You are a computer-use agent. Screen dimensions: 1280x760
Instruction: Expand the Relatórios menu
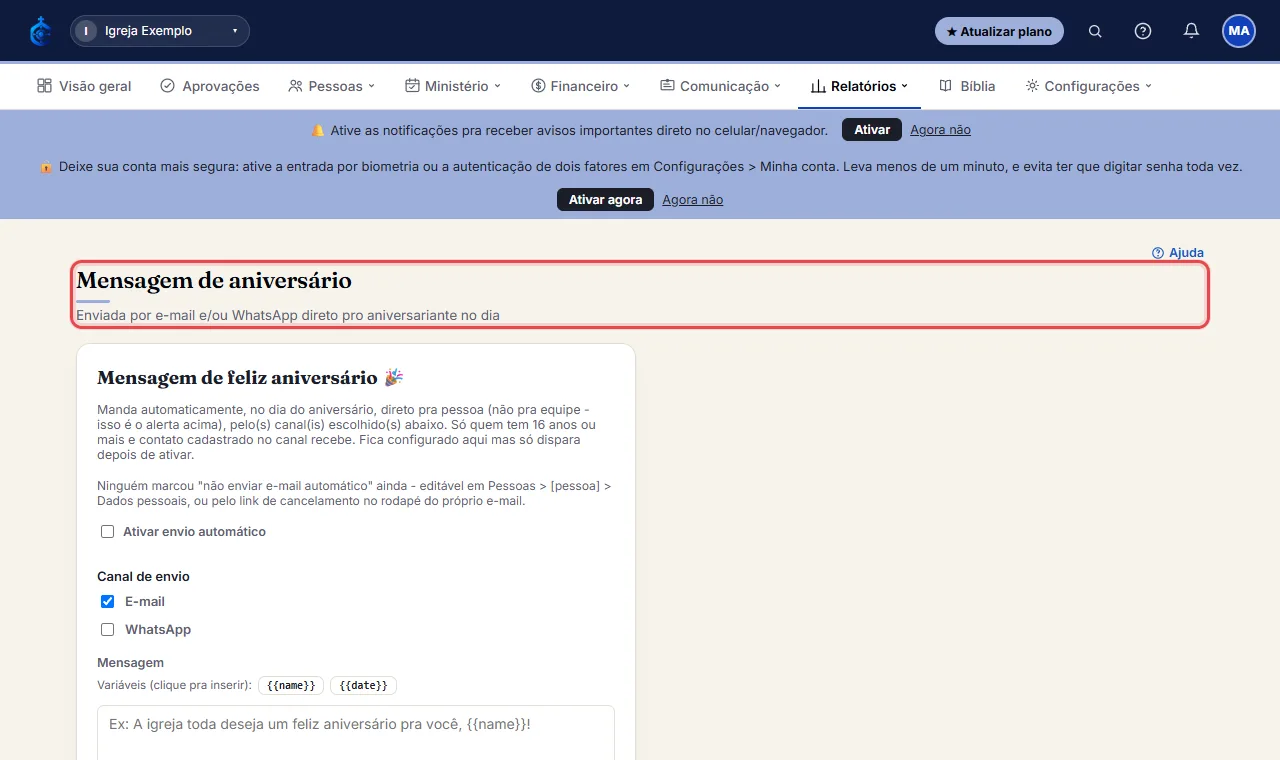[x=859, y=86]
